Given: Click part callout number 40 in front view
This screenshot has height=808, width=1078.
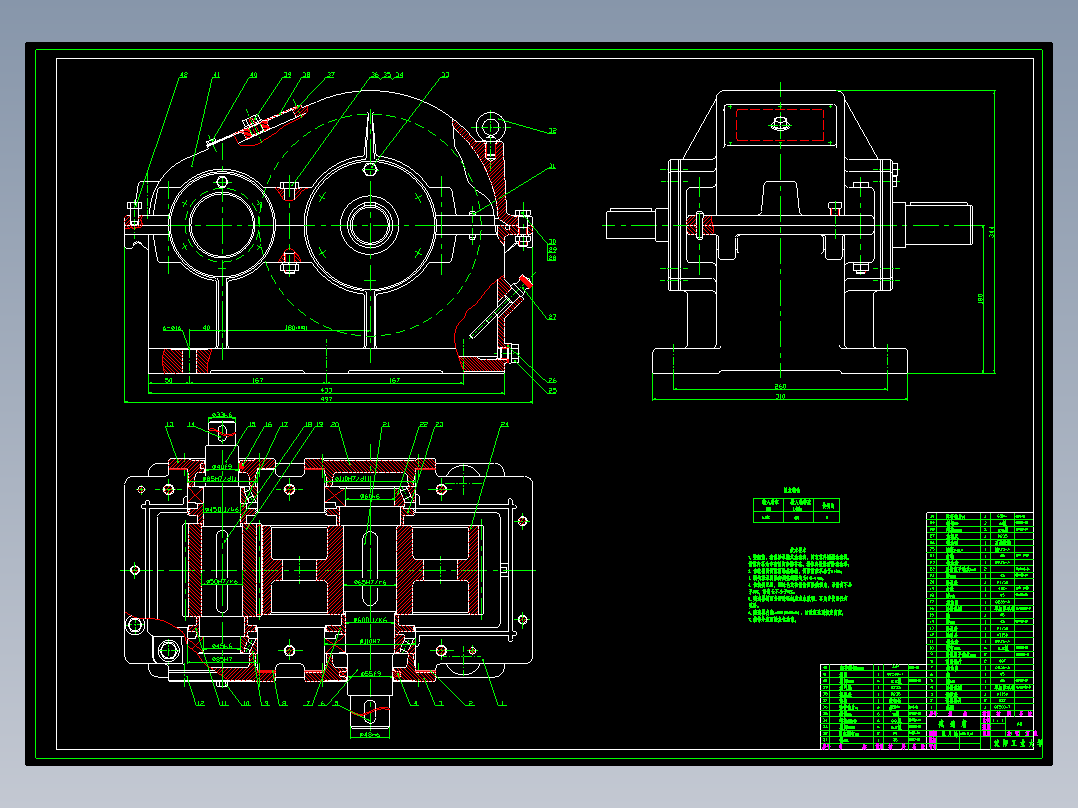Looking at the screenshot, I should pos(253,75).
